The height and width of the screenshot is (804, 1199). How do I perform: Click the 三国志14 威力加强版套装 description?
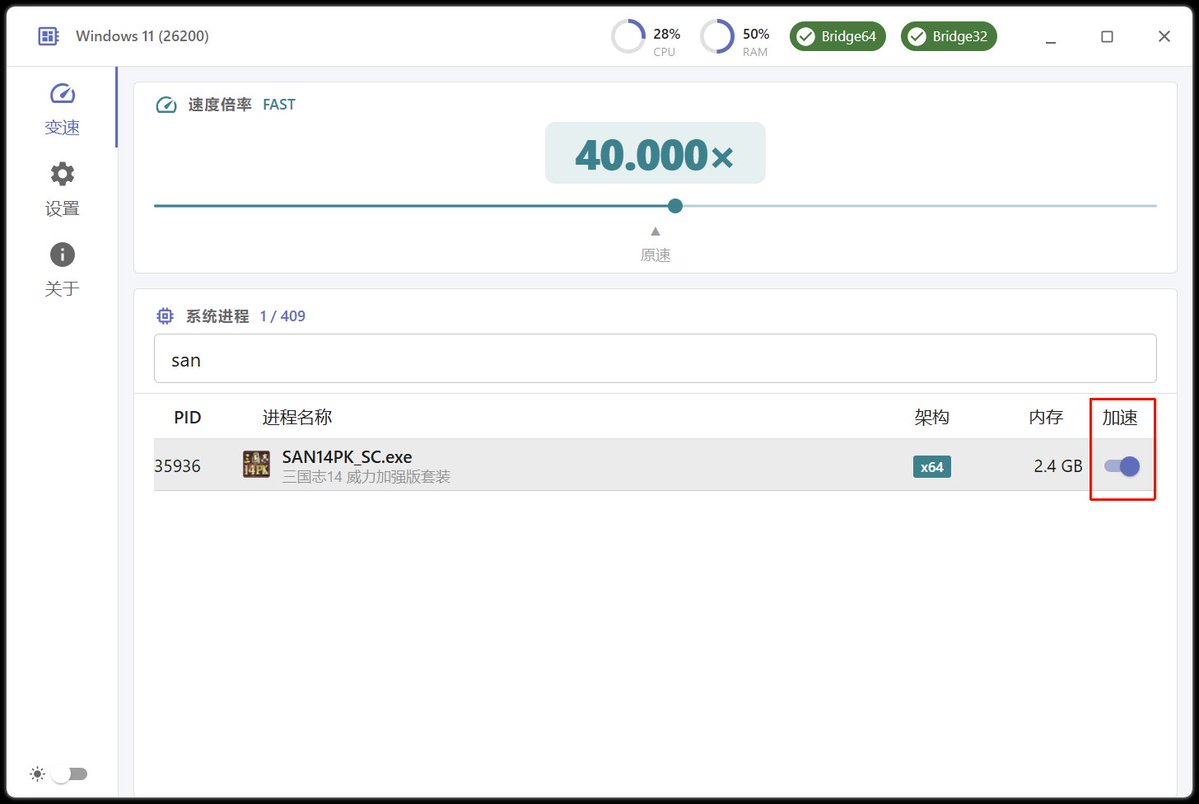coord(366,477)
